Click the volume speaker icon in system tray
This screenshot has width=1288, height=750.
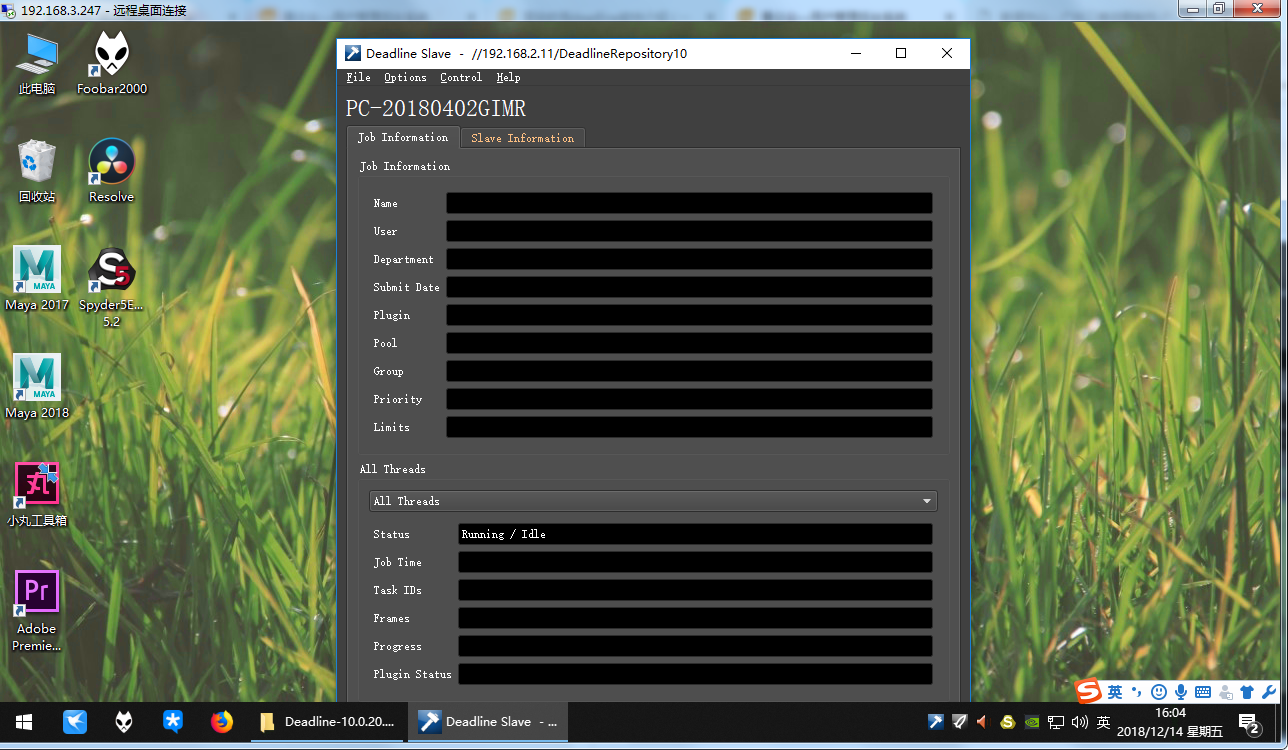tap(1079, 721)
